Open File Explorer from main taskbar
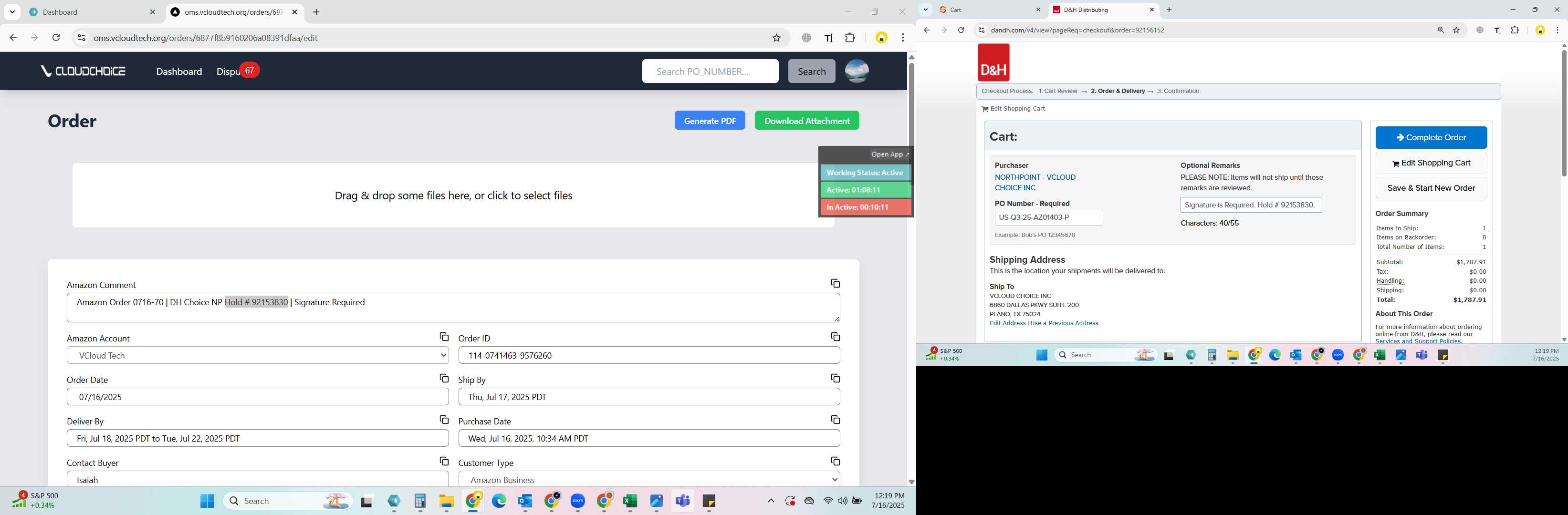The width and height of the screenshot is (1568, 515). pos(446,501)
